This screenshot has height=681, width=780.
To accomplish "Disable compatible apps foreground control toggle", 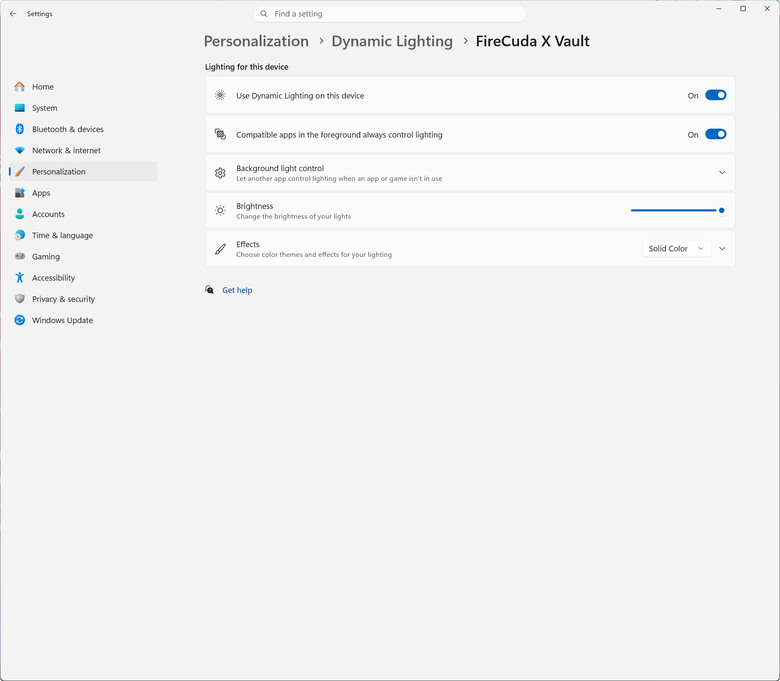I will click(715, 134).
